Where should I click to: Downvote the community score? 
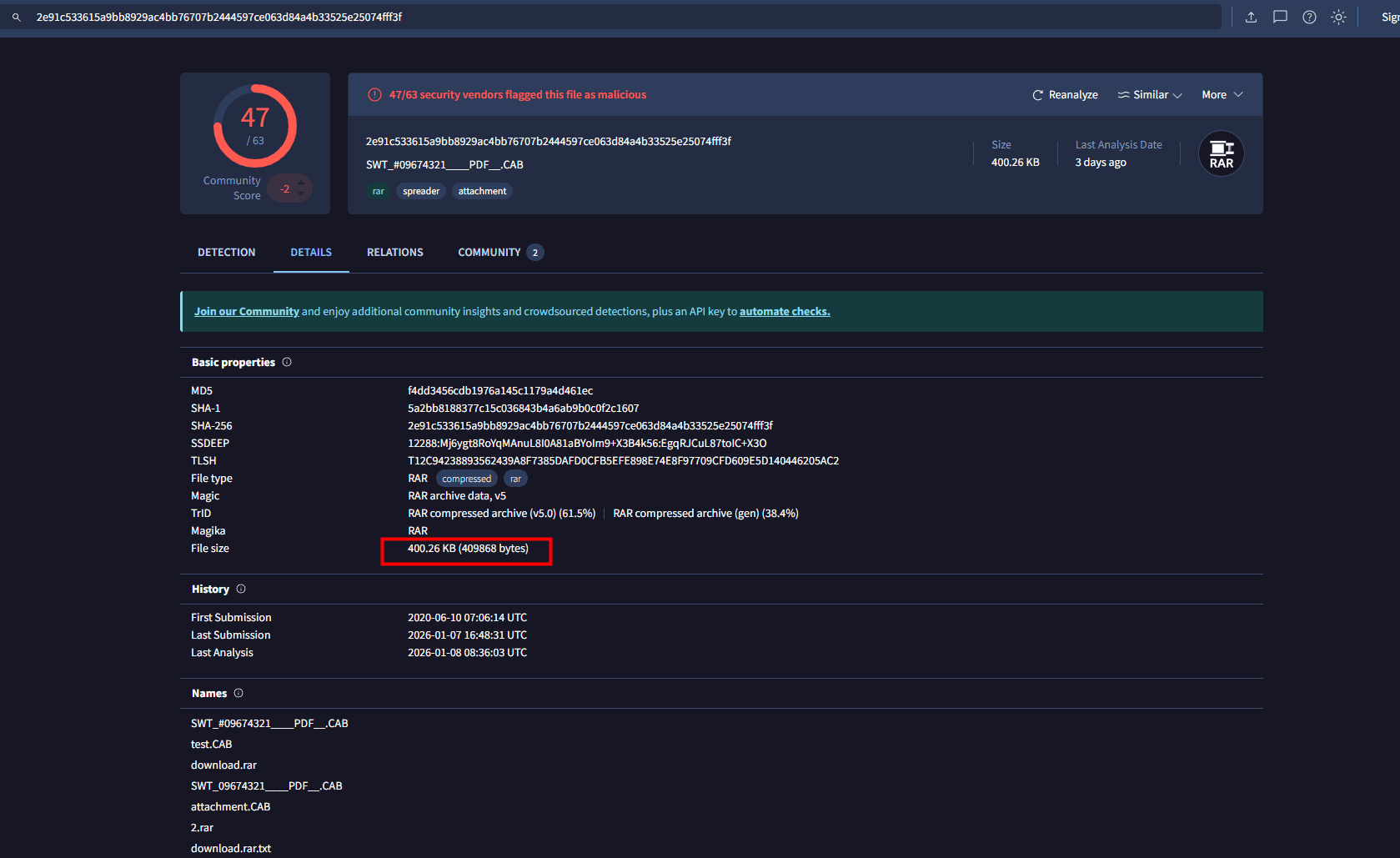[301, 194]
